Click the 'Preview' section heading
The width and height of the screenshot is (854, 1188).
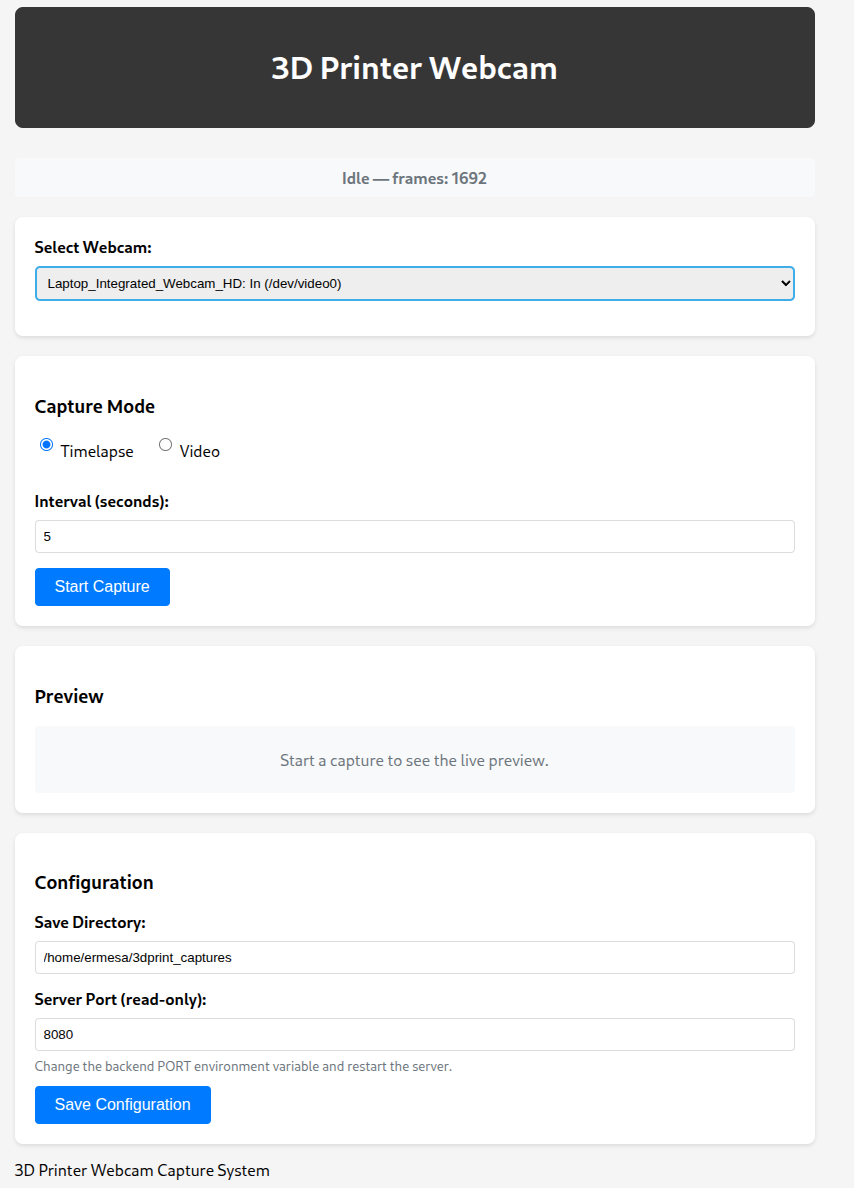point(69,697)
